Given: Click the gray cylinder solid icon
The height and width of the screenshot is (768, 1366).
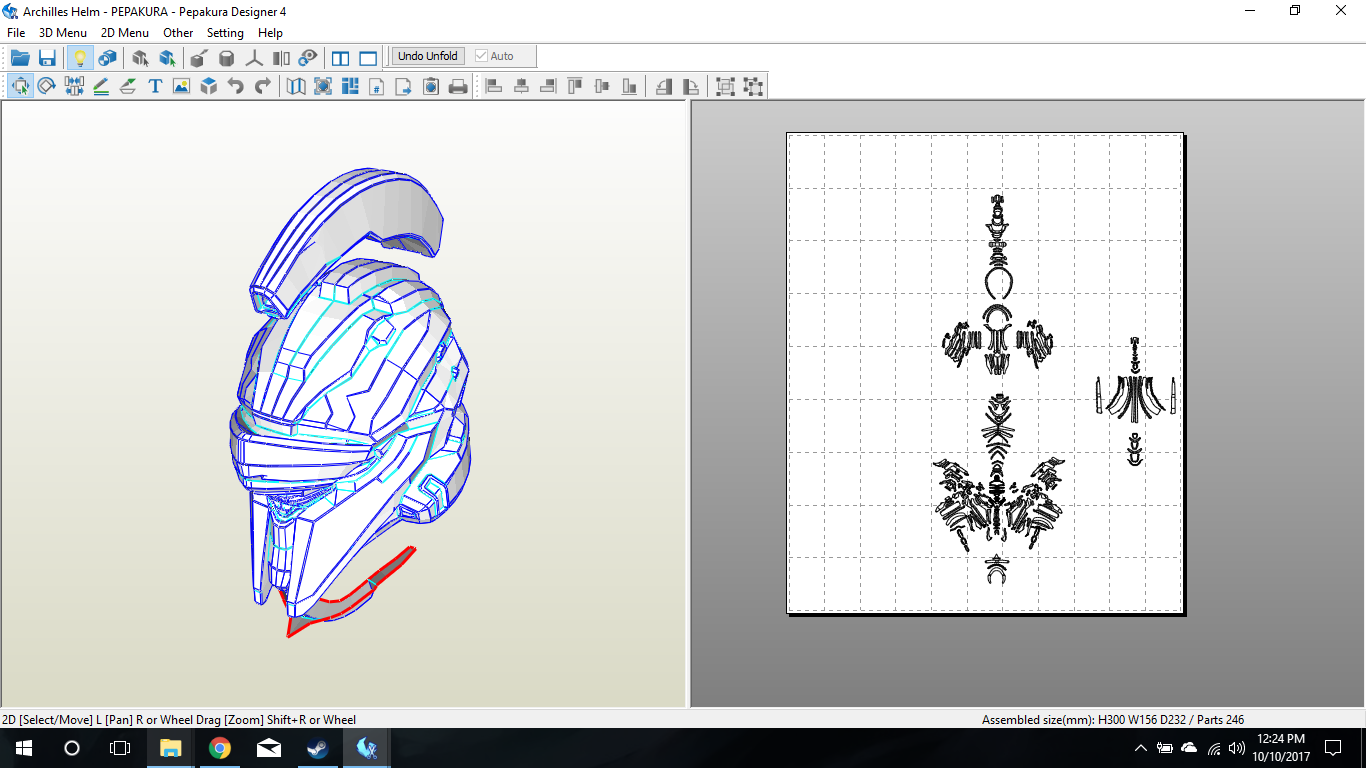Looking at the screenshot, I should [x=227, y=57].
